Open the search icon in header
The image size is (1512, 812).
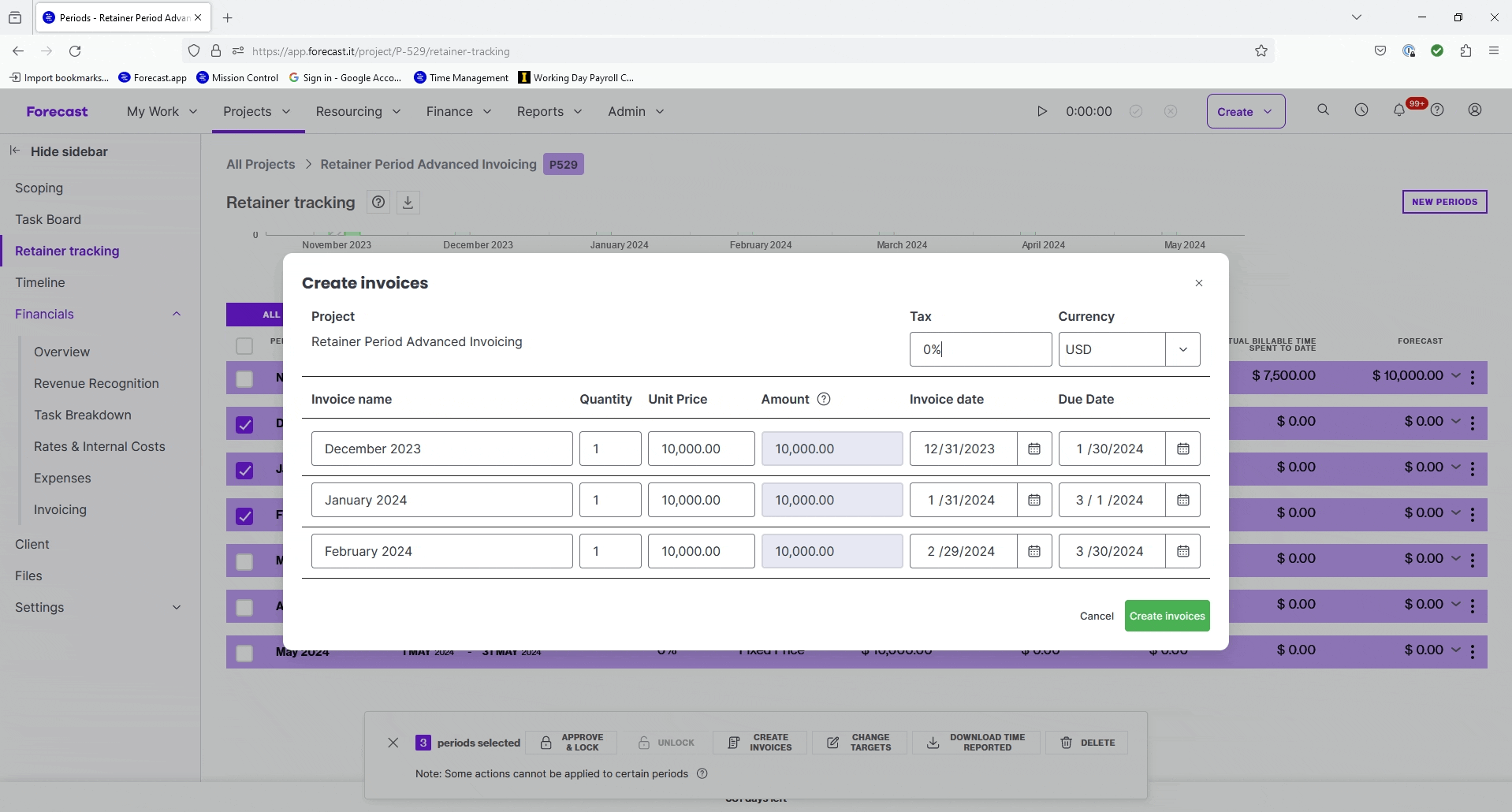click(x=1324, y=110)
